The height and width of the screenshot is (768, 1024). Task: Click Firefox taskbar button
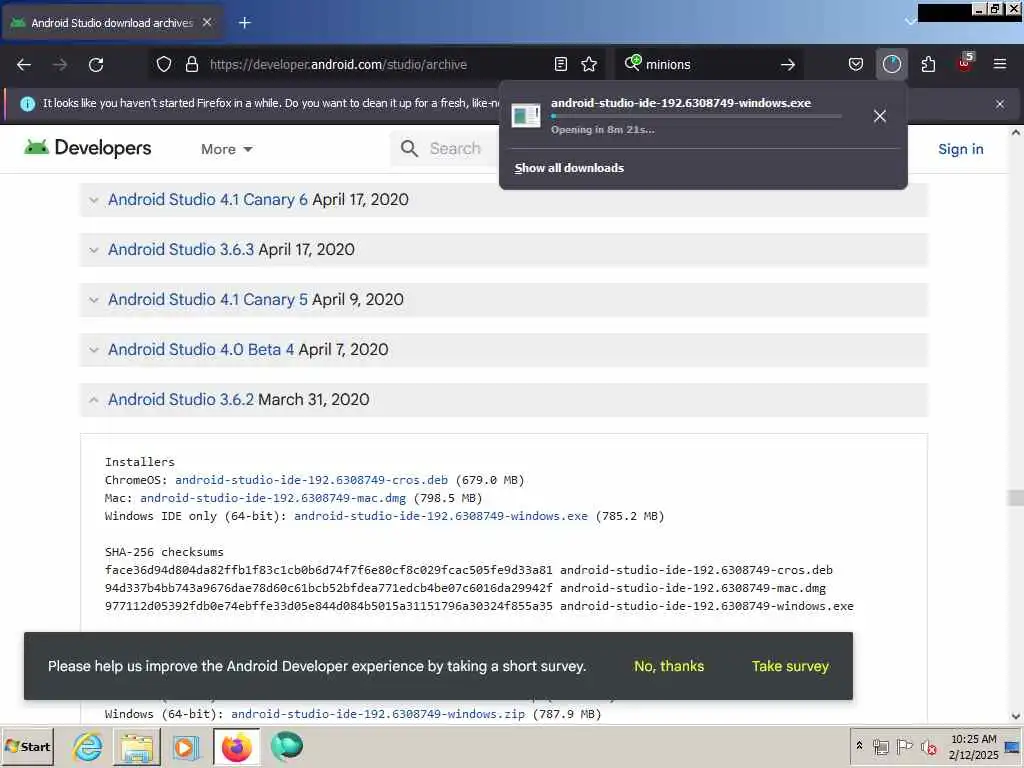(236, 746)
